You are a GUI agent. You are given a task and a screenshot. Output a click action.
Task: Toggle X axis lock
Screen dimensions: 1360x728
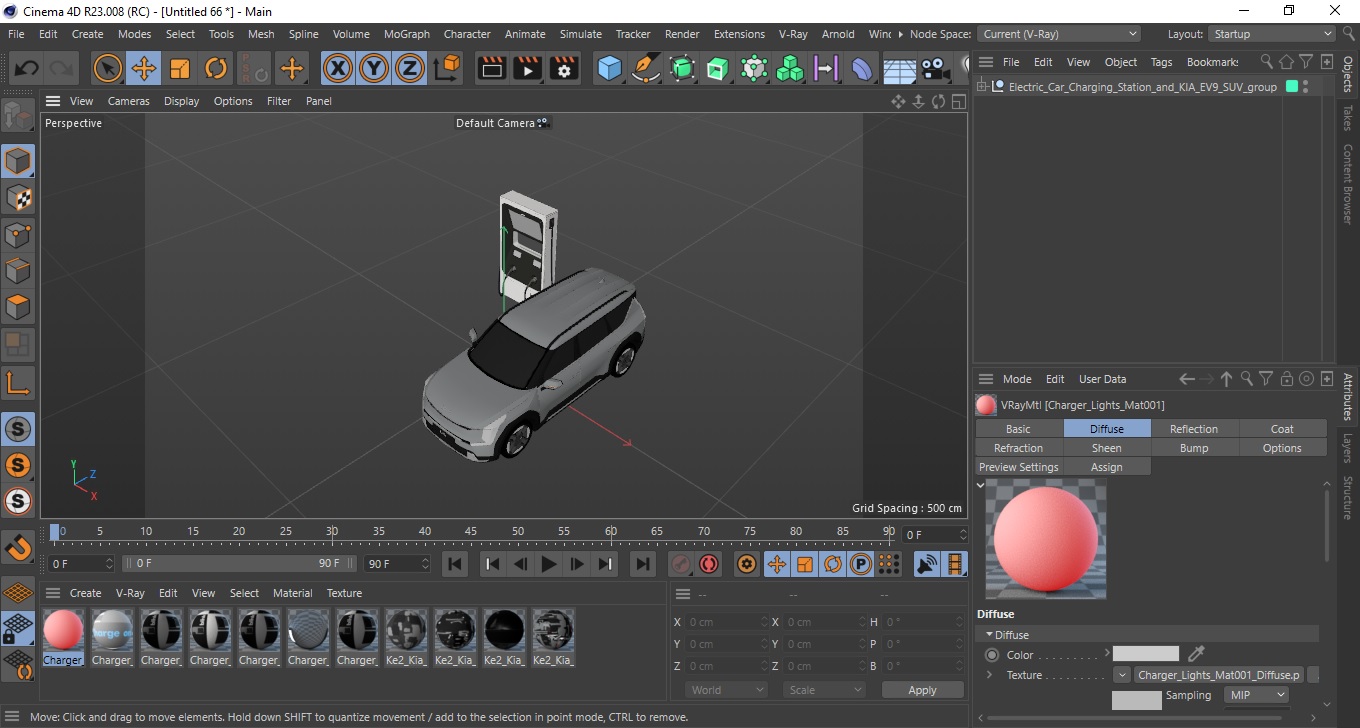coord(338,69)
